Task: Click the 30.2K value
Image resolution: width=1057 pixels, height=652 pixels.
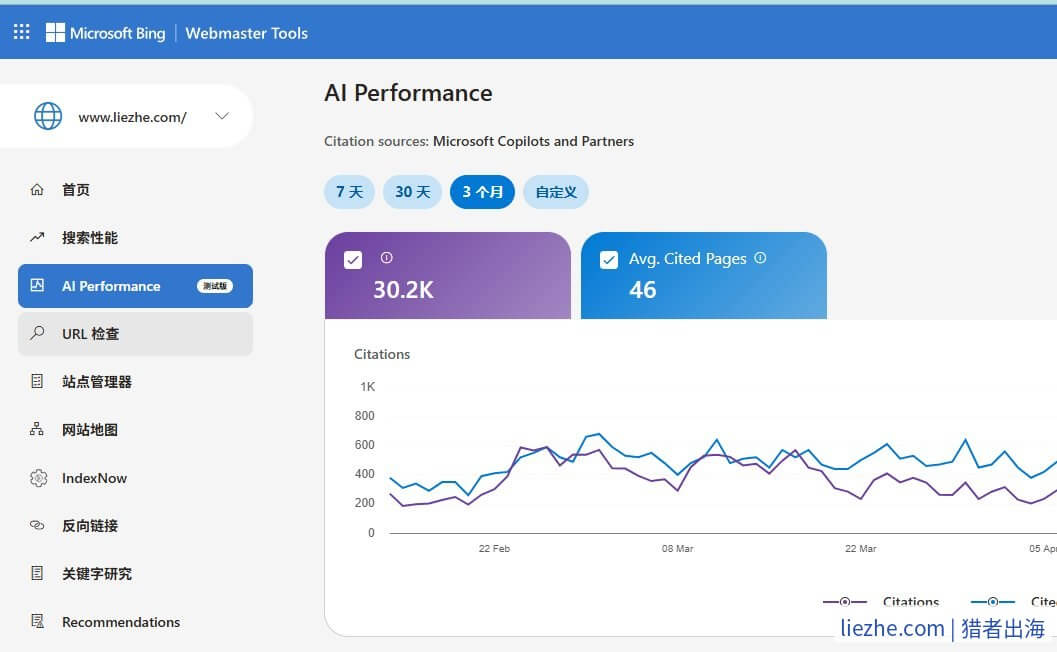Action: pos(403,290)
